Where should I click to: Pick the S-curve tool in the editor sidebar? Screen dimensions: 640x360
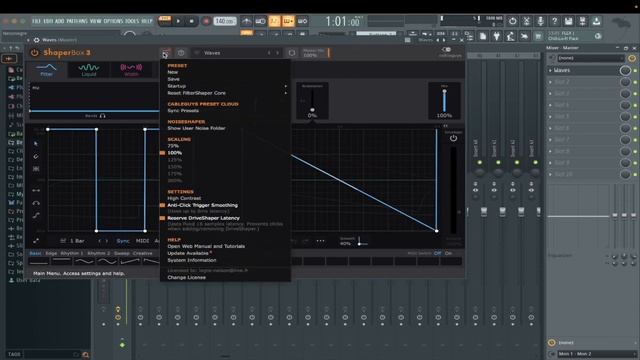coord(36,215)
